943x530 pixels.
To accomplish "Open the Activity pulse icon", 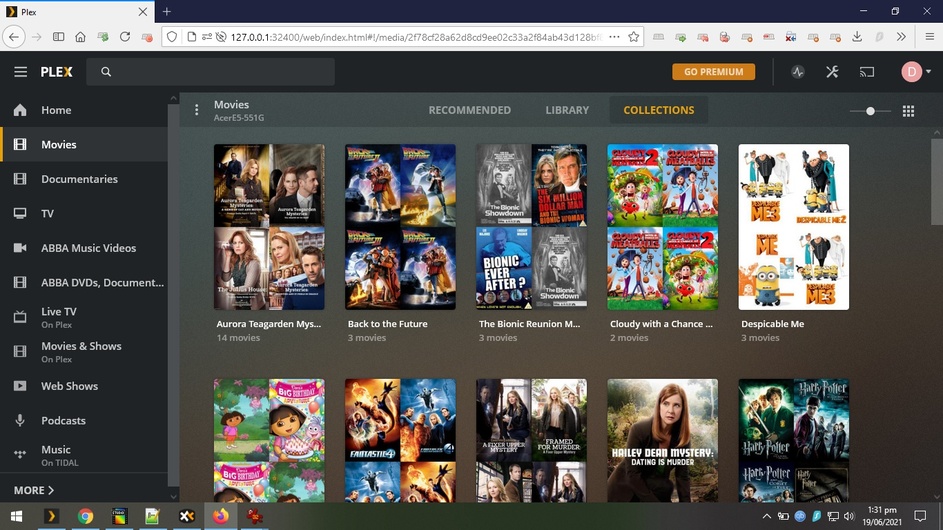I will 797,72.
